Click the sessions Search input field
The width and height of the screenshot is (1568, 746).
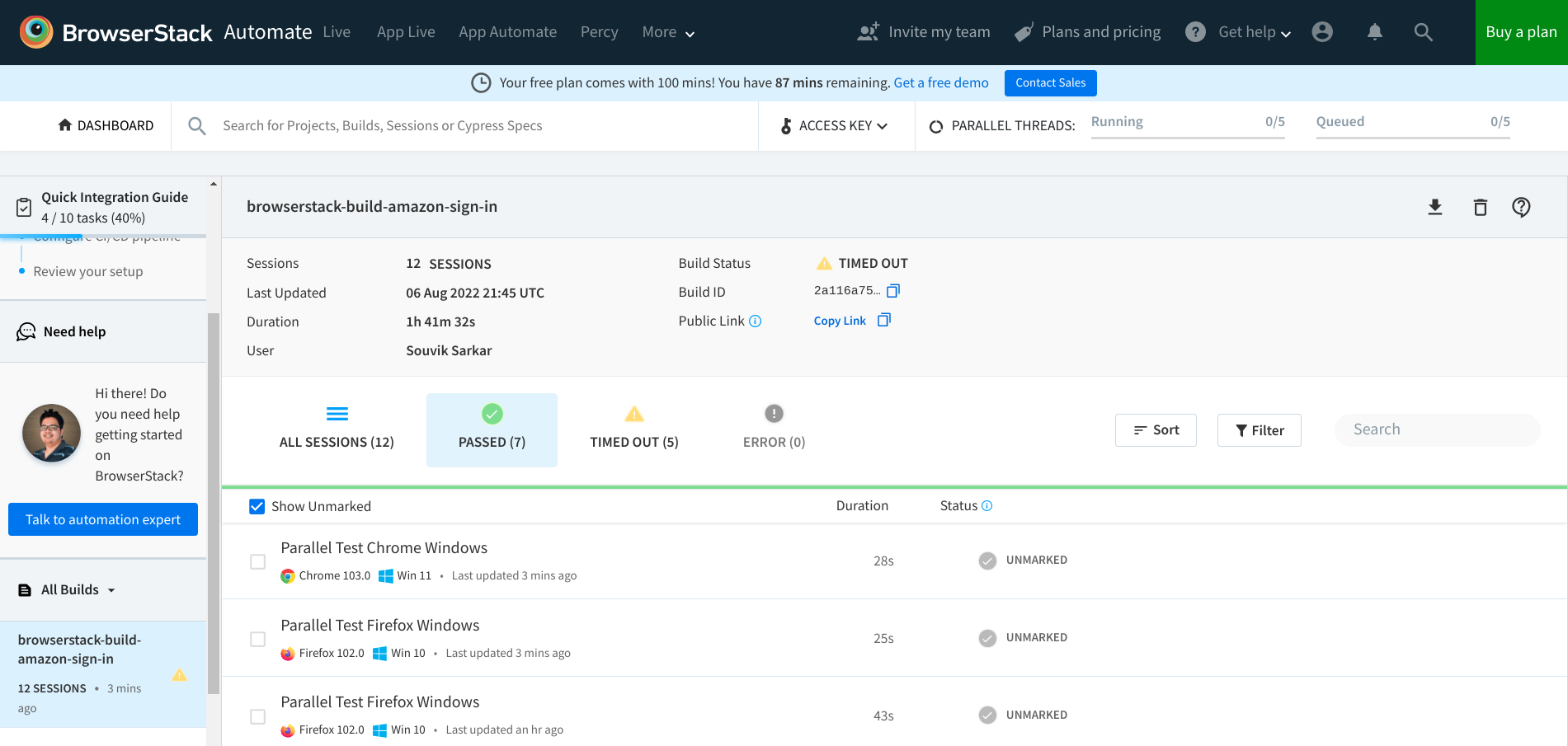coord(1438,429)
